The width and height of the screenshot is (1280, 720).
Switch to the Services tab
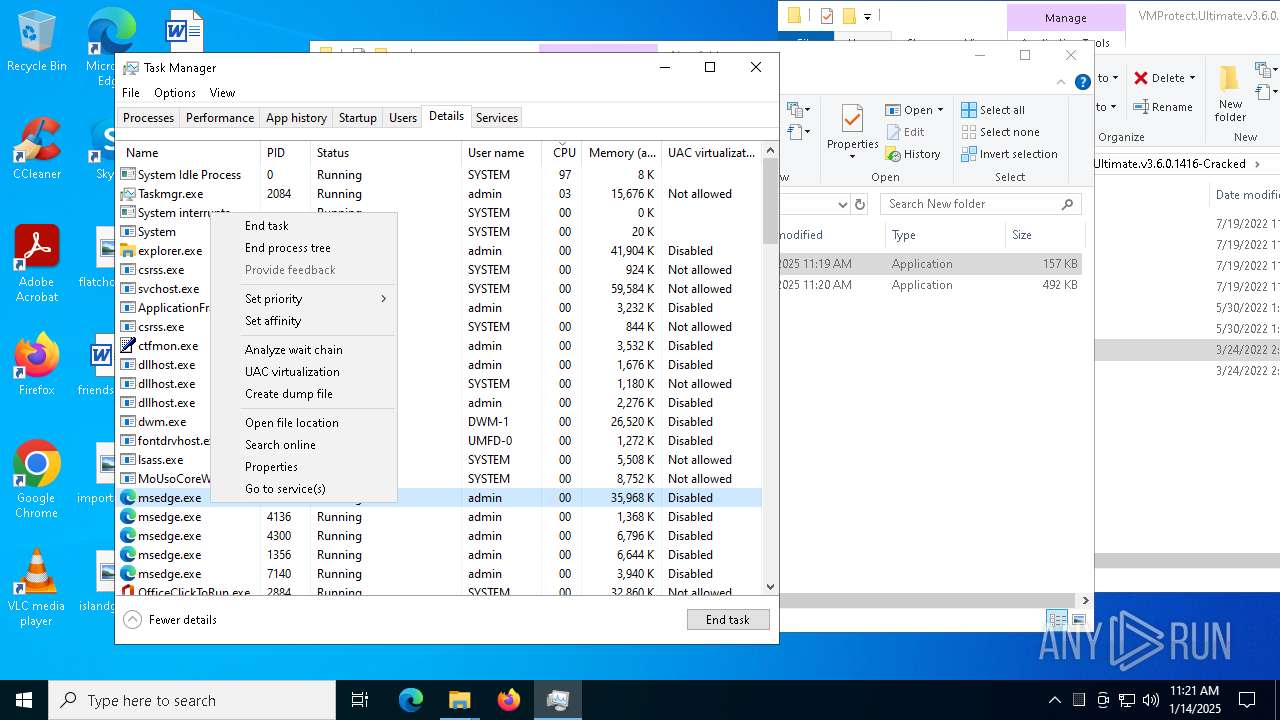(x=497, y=118)
